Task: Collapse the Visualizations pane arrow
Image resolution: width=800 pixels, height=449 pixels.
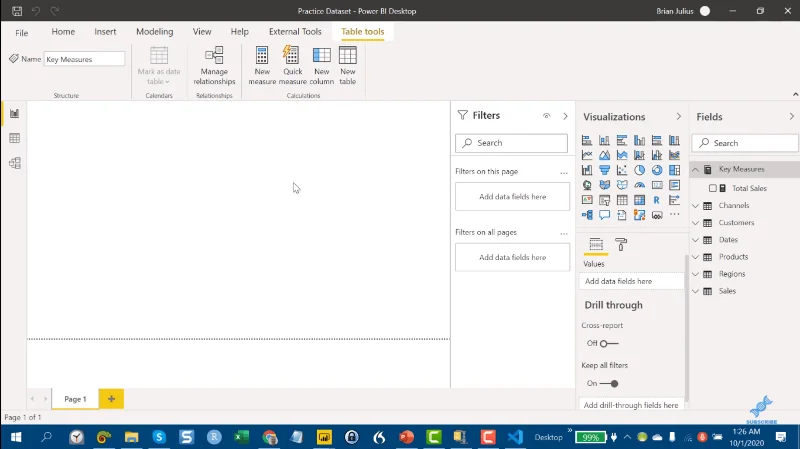Action: click(x=679, y=116)
